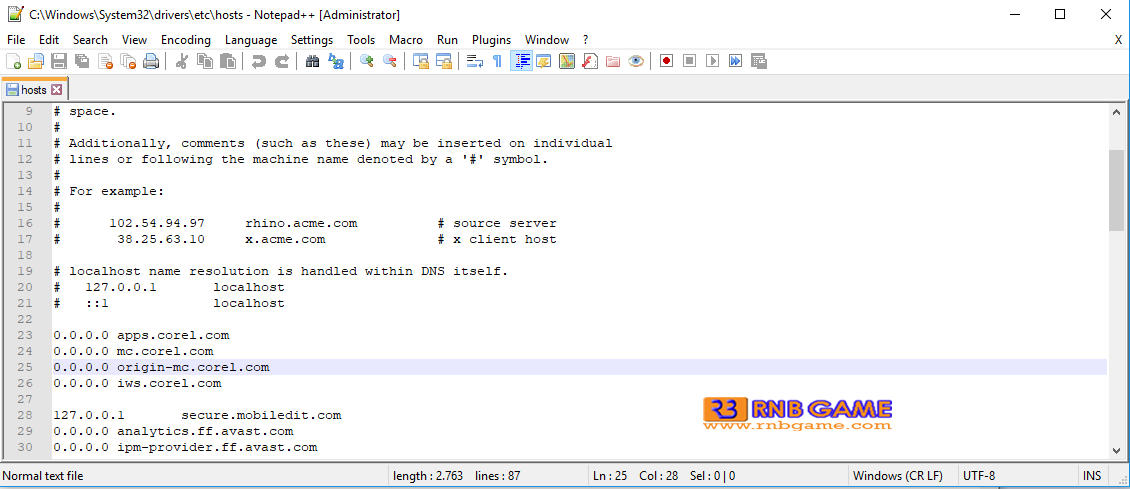This screenshot has width=1130, height=489.
Task: Click line with analytics.ff.avast.com
Action: click(579, 432)
